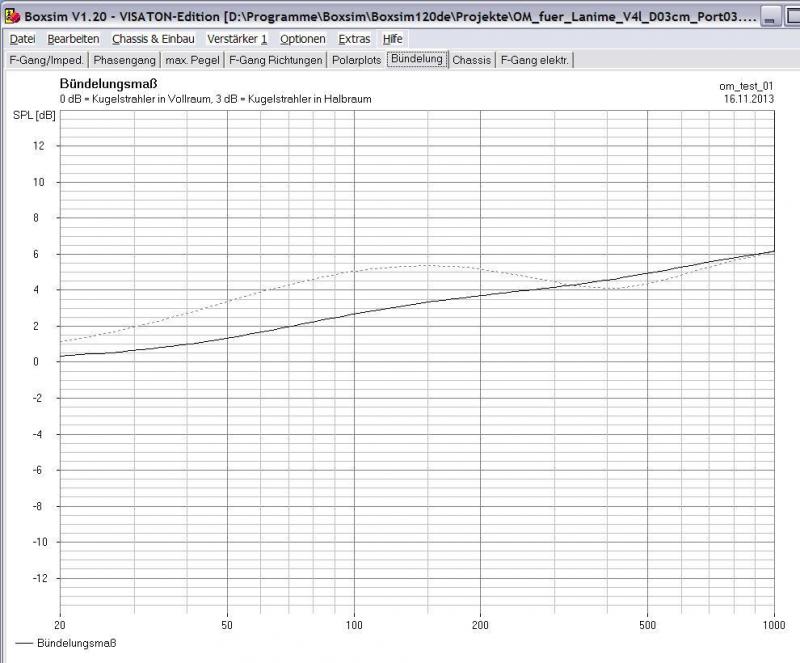The width and height of the screenshot is (800, 663).
Task: View the F-Gang elektr. tab
Action: pyautogui.click(x=535, y=60)
